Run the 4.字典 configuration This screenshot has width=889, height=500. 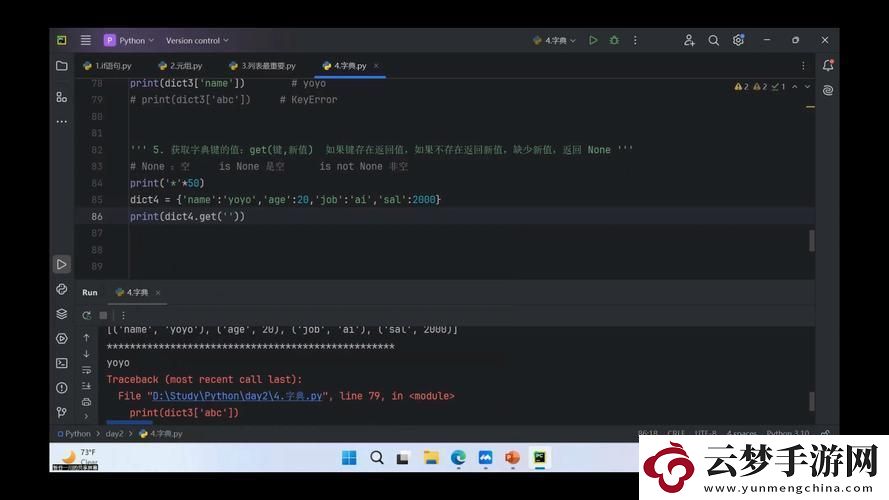click(593, 40)
